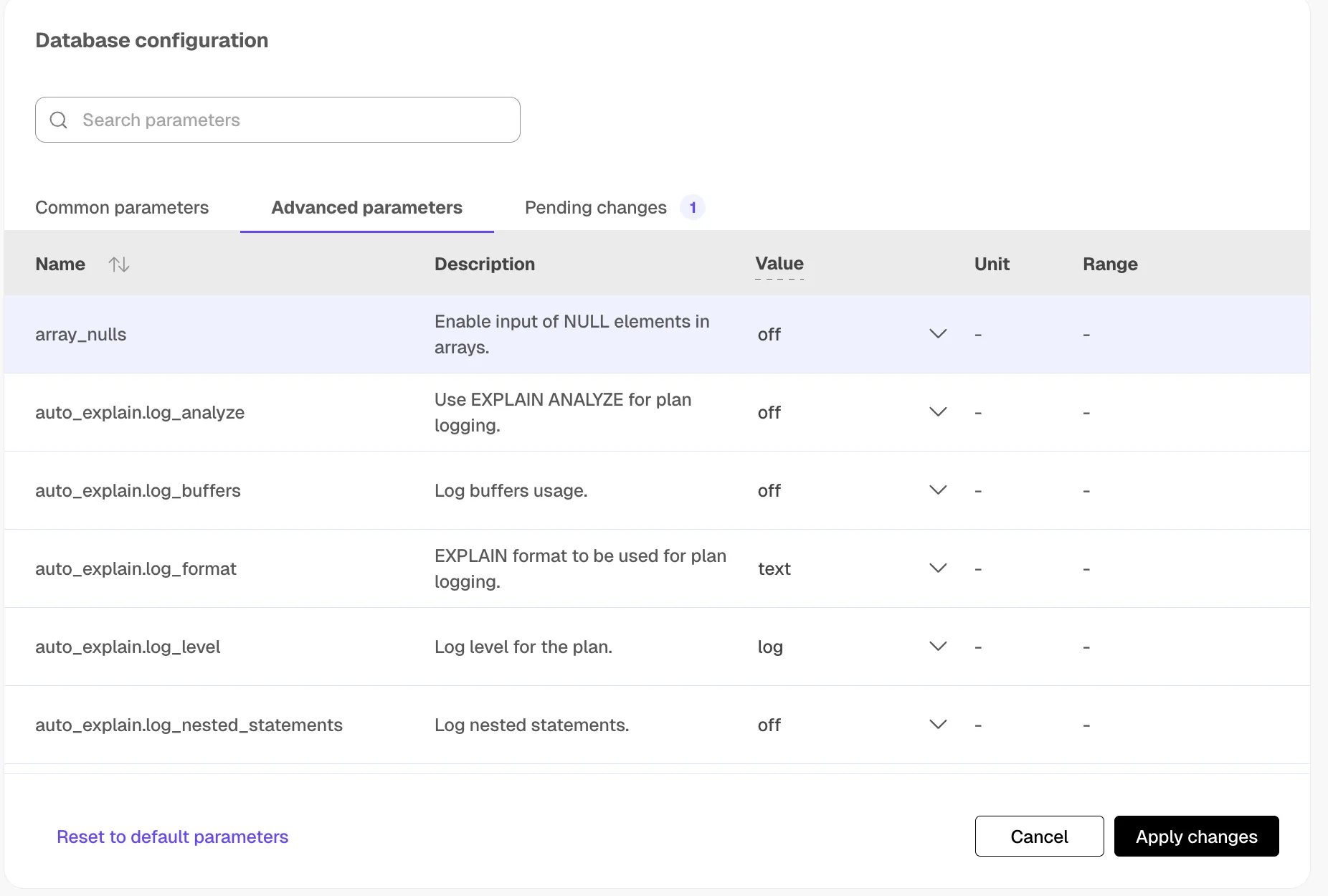Open the pending changes count badge
Image resolution: width=1328 pixels, height=896 pixels.
[693, 208]
